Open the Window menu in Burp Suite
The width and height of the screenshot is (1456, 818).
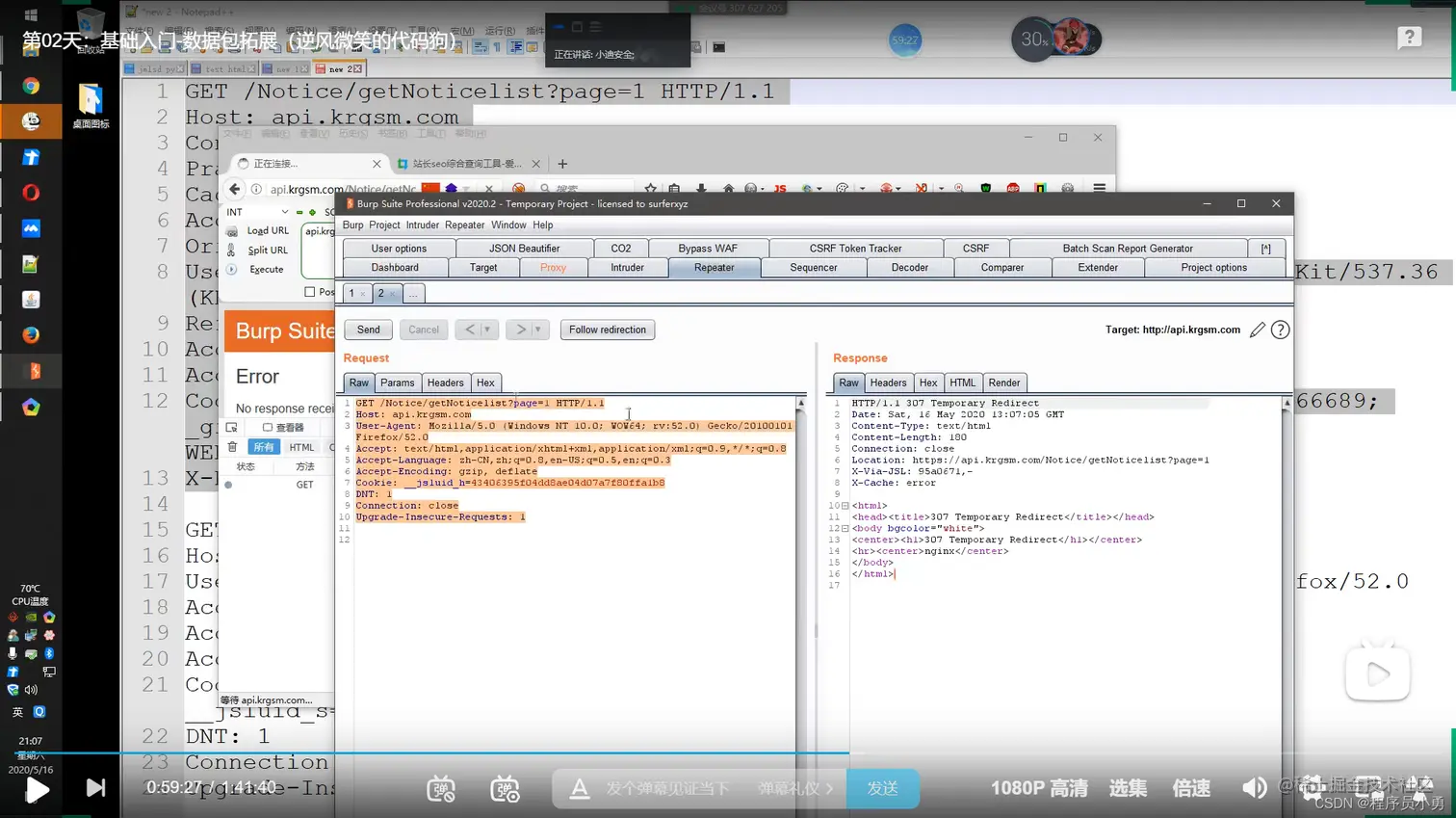click(508, 225)
